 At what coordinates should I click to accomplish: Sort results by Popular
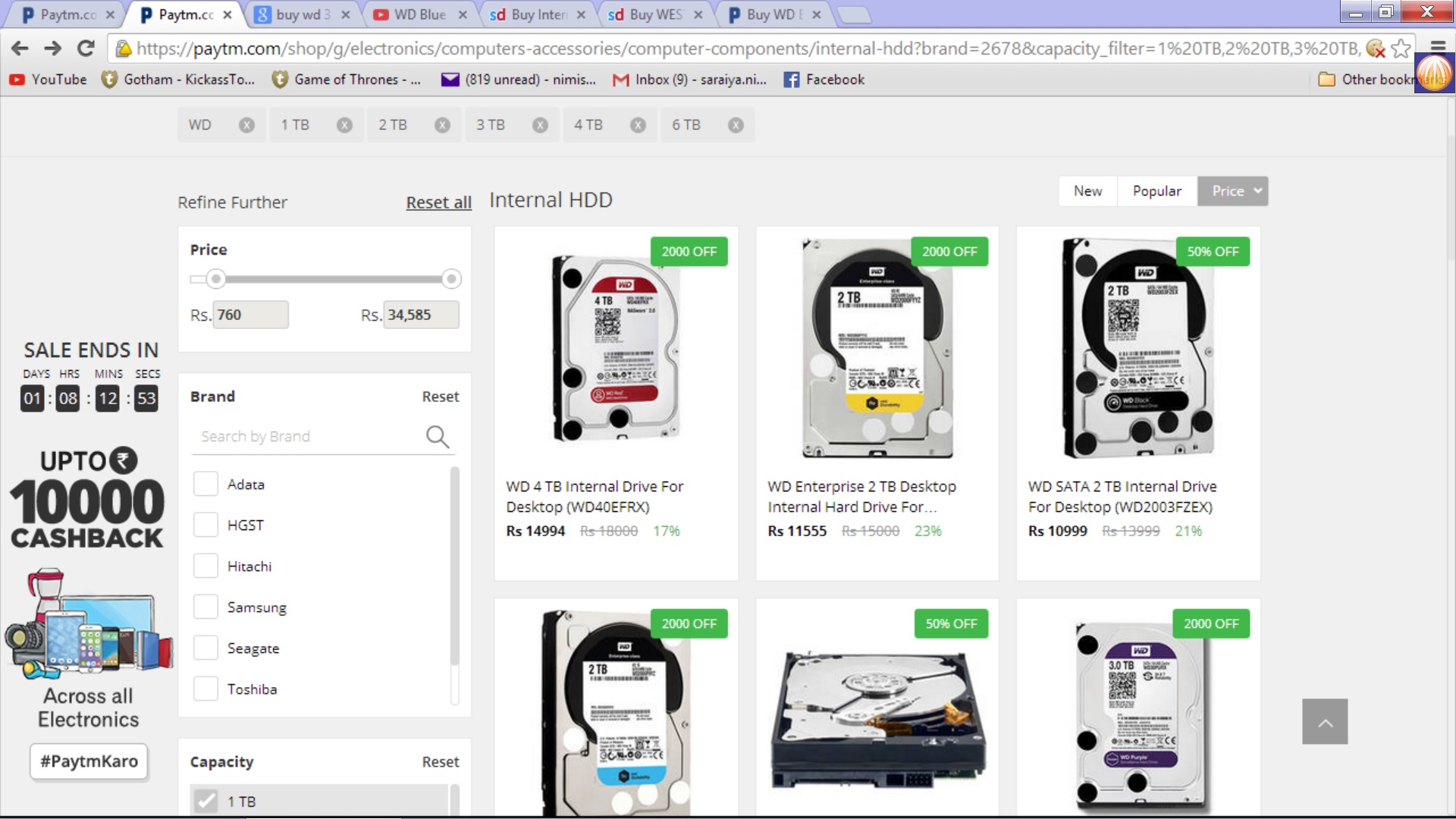(1156, 191)
